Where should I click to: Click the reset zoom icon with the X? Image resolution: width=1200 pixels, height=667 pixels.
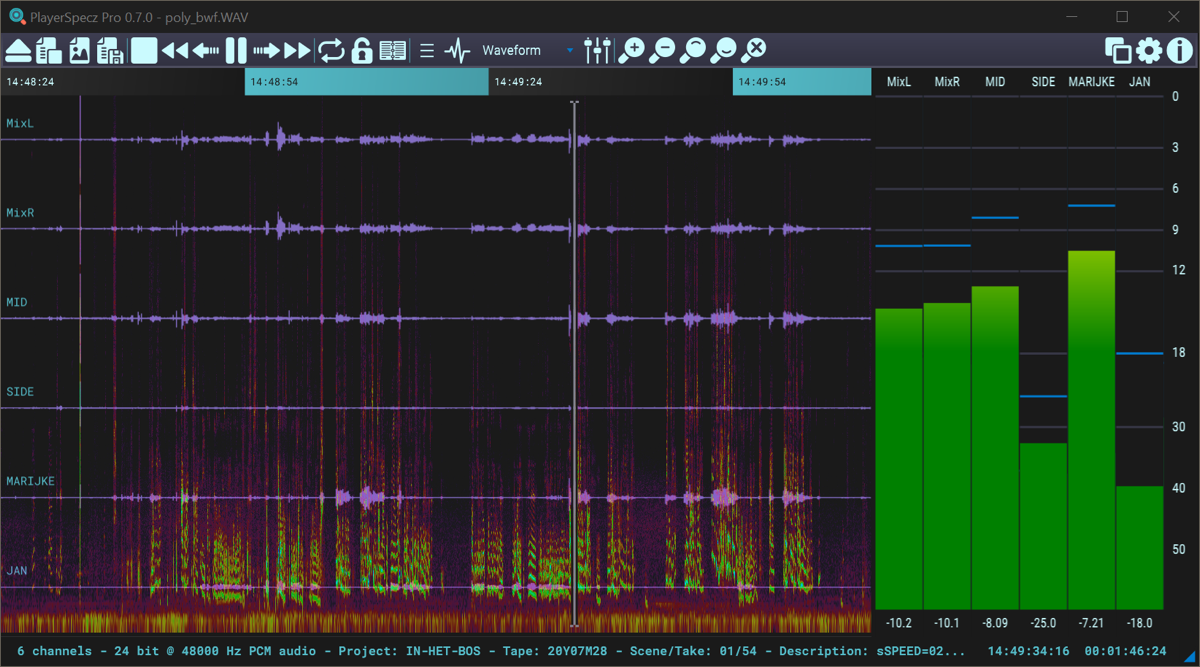(755, 48)
